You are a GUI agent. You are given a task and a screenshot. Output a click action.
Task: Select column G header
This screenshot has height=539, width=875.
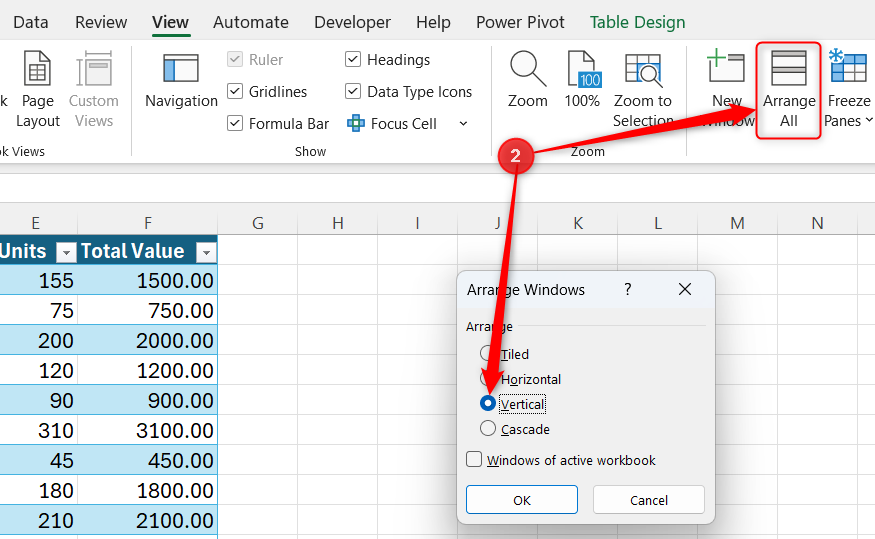(257, 223)
